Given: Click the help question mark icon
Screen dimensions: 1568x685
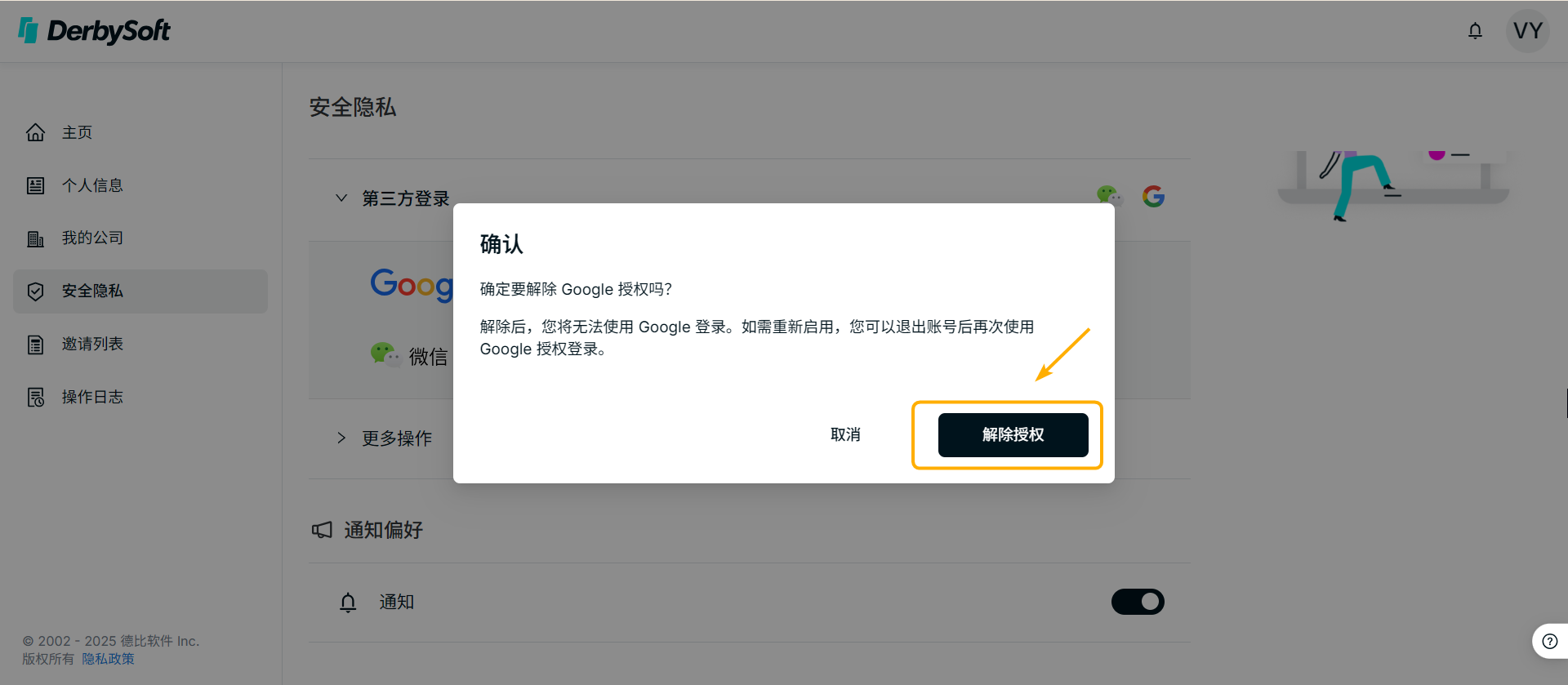Looking at the screenshot, I should click(x=1549, y=642).
